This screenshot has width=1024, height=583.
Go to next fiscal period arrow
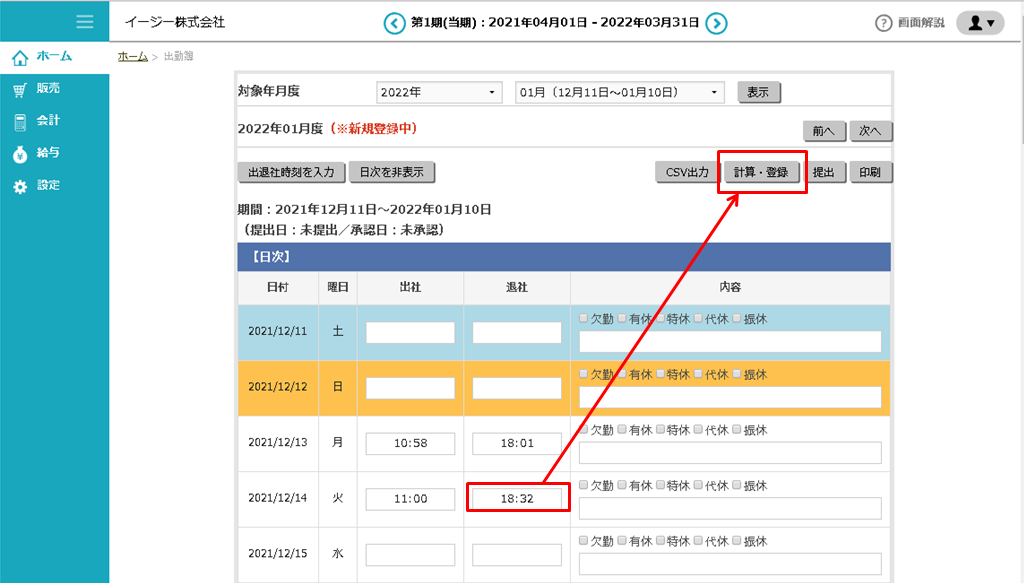click(717, 23)
